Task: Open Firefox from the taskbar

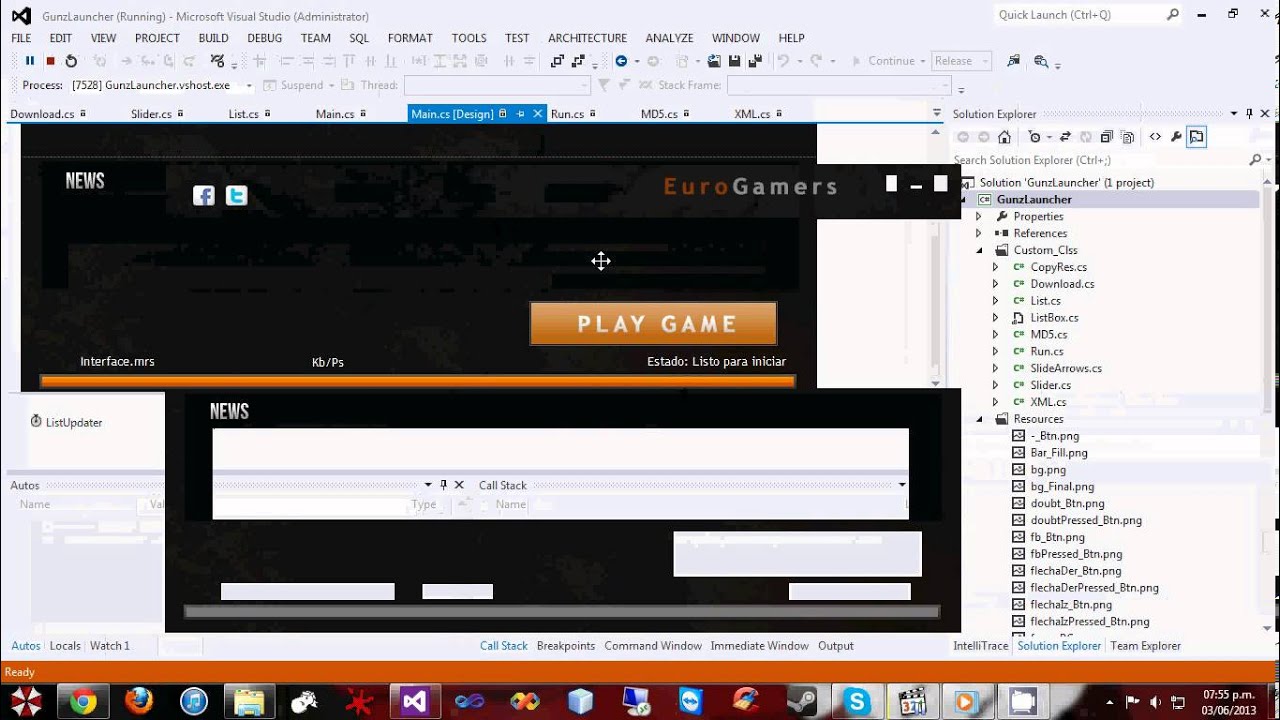Action: point(138,701)
